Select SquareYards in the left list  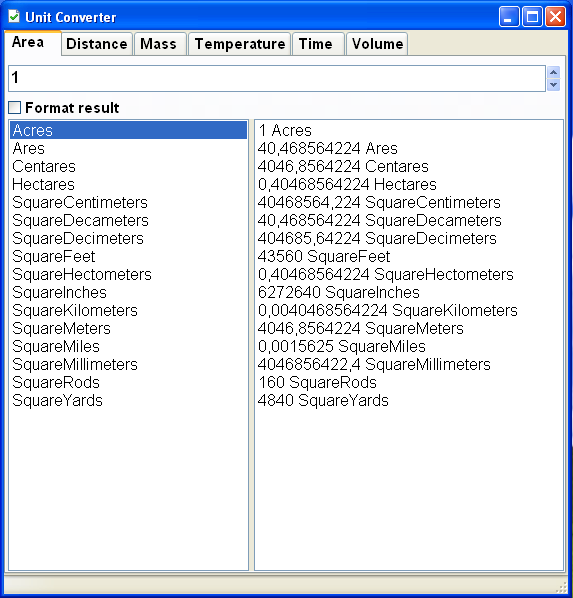(129, 400)
